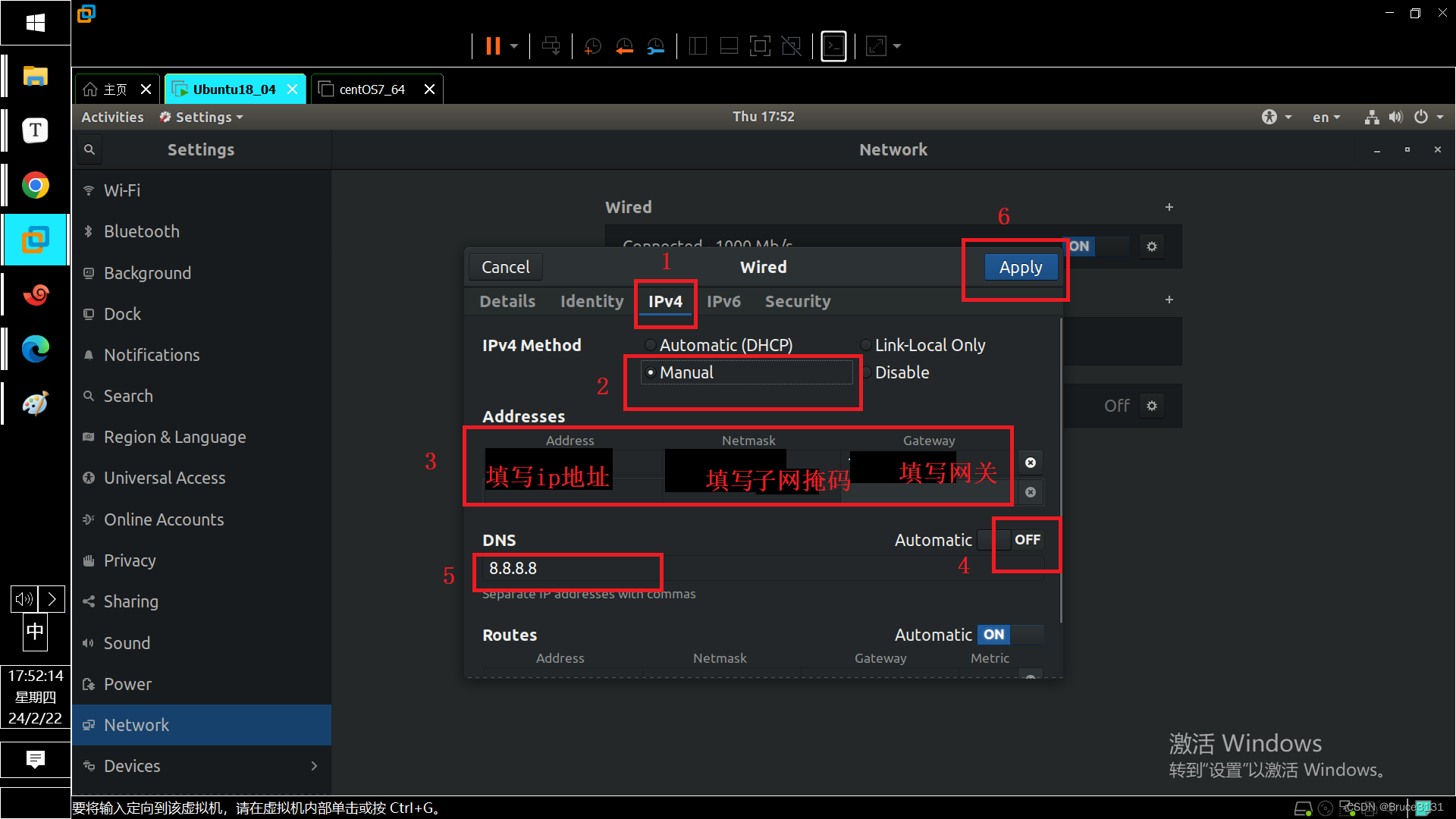Image resolution: width=1456 pixels, height=819 pixels.
Task: Select Manual IPv4 method radio button
Action: 649,372
